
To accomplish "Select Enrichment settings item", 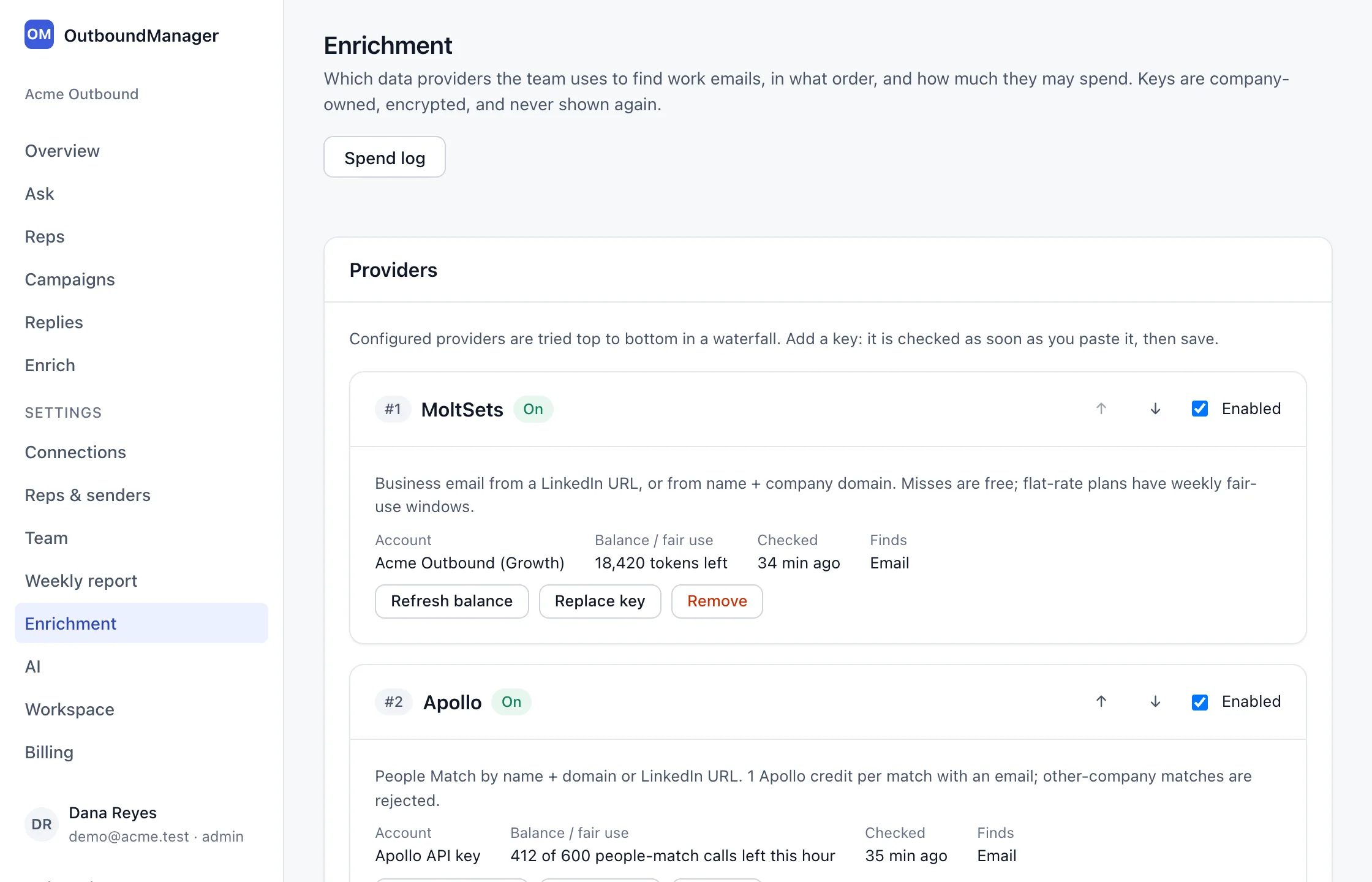I will pyautogui.click(x=141, y=624).
